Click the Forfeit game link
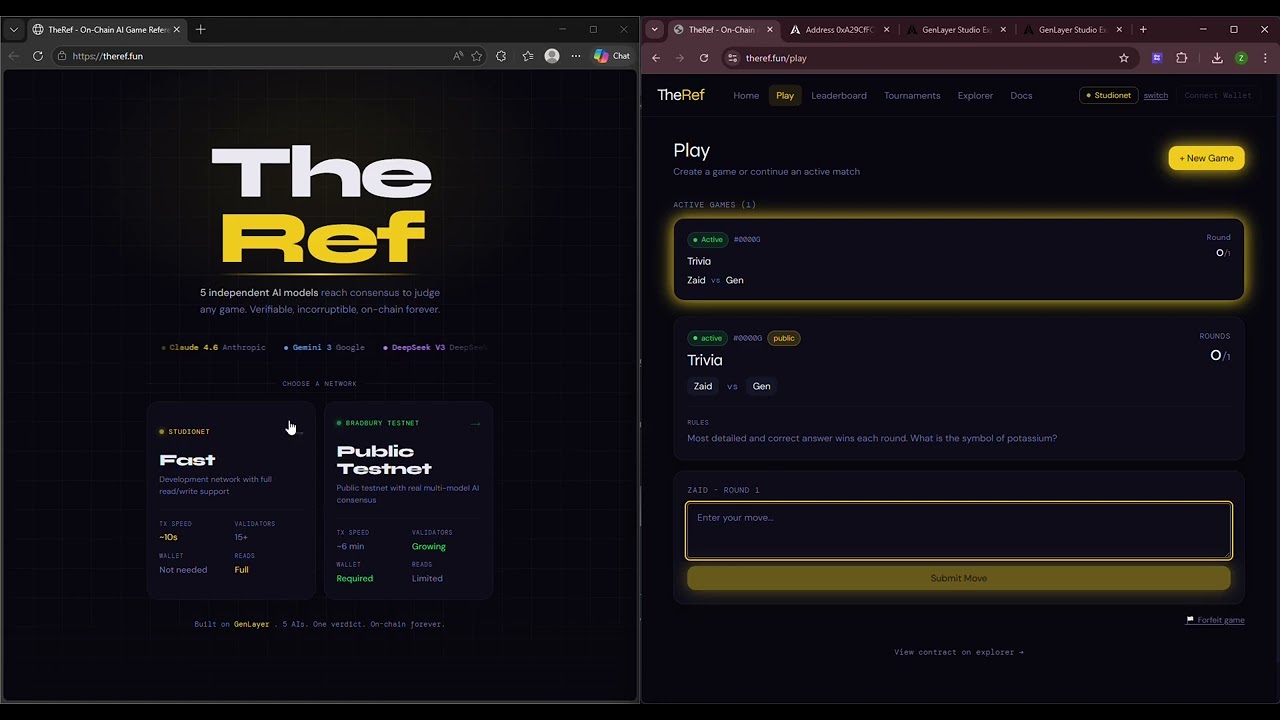 1215,620
